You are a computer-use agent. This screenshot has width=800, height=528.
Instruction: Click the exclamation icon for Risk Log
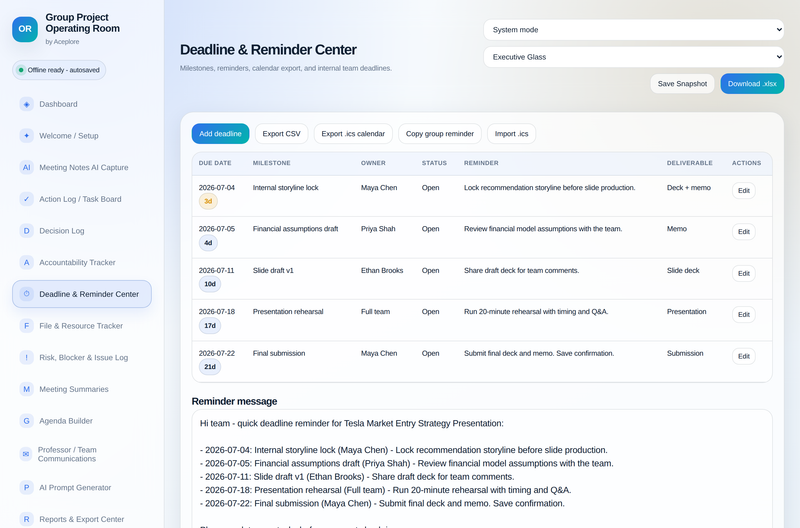(27, 357)
